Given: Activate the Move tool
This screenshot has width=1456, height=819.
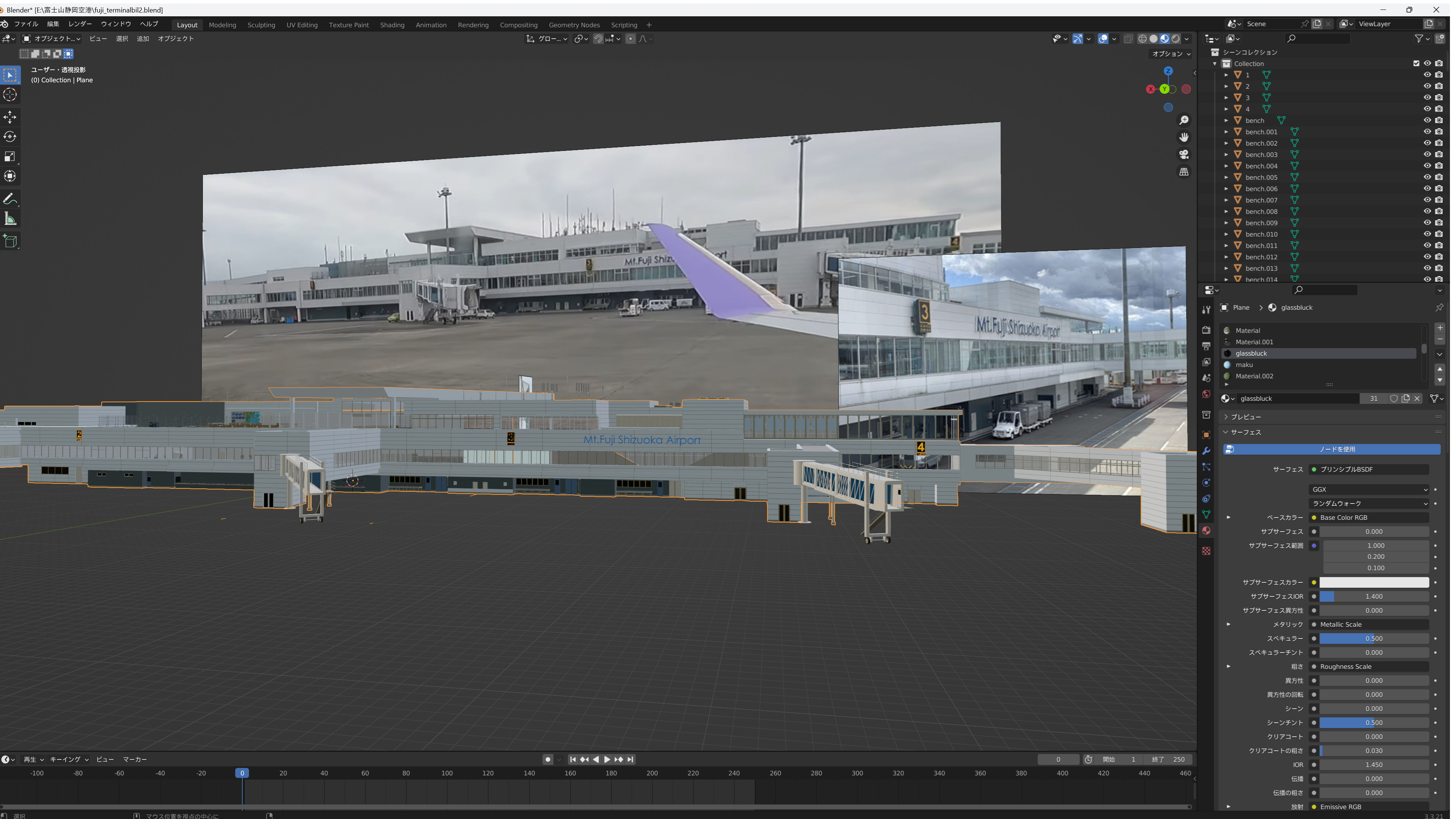Looking at the screenshot, I should coord(10,117).
